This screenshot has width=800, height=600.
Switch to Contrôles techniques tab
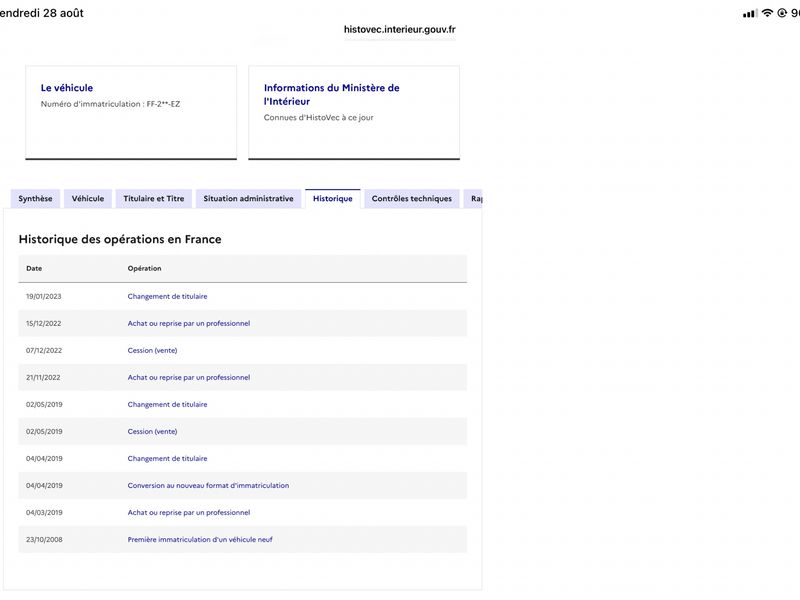click(x=412, y=198)
